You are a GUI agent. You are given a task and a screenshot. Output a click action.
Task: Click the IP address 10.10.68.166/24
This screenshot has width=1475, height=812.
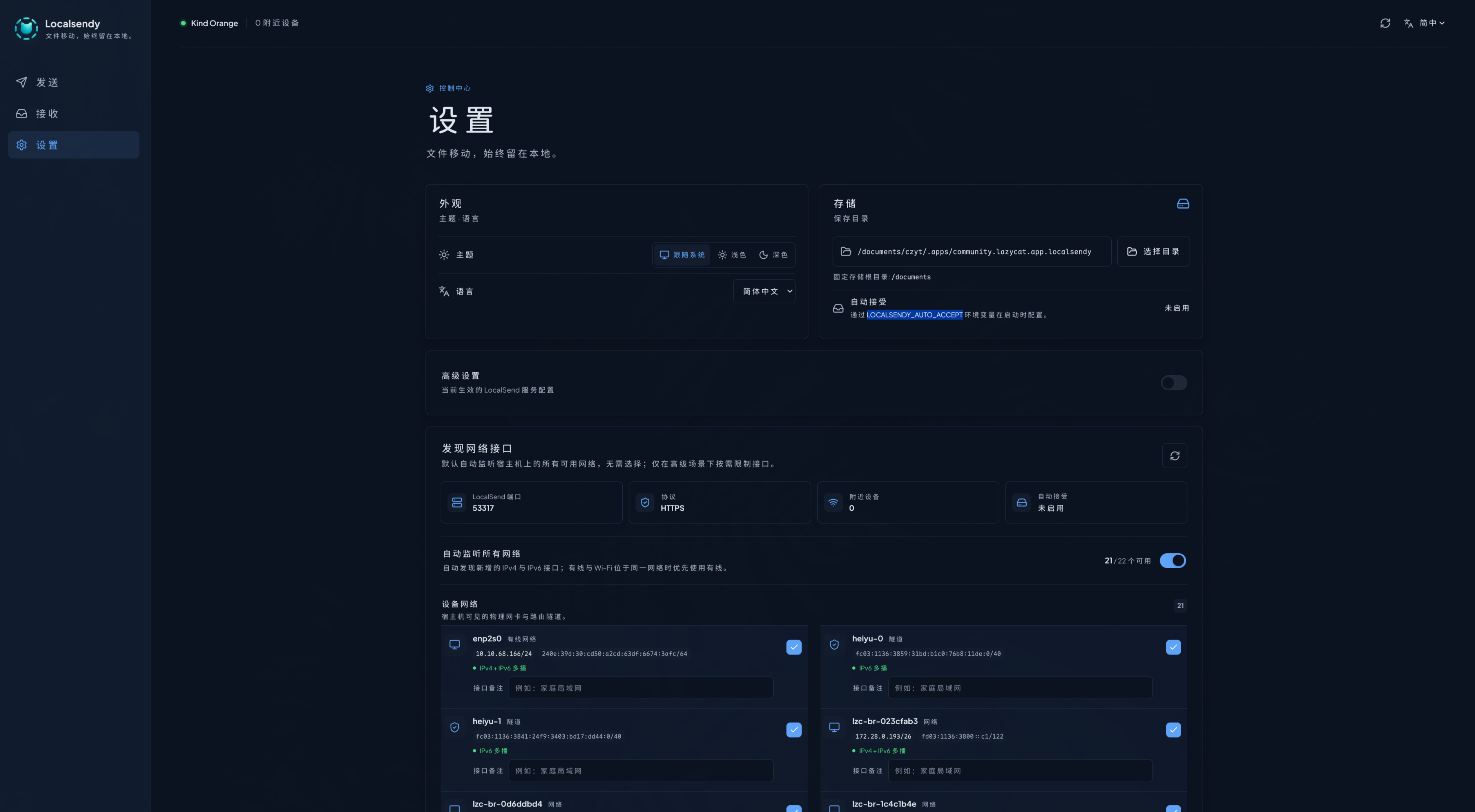(503, 653)
